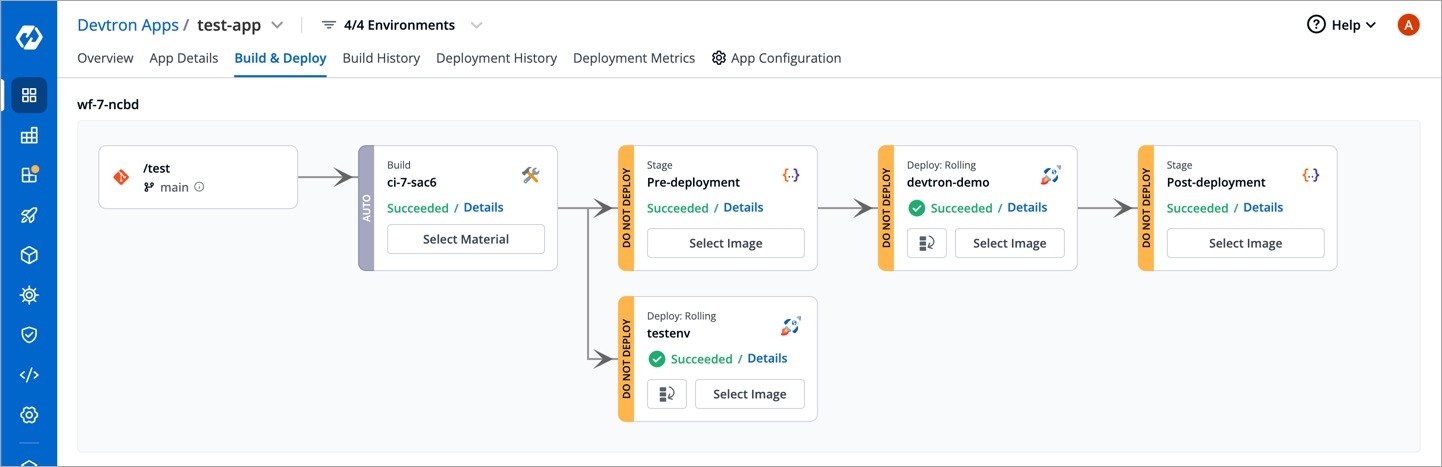1442x467 pixels.
Task: Open Details link on Post-deployment stage
Action: point(1264,207)
